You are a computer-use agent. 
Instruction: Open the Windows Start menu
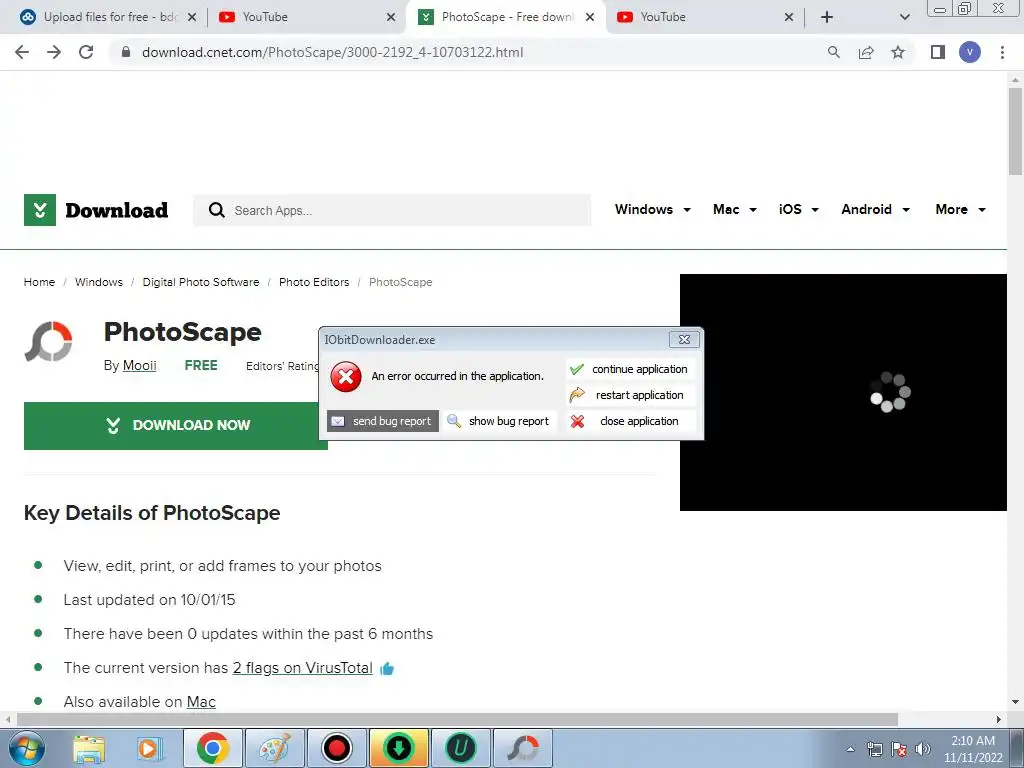point(26,748)
